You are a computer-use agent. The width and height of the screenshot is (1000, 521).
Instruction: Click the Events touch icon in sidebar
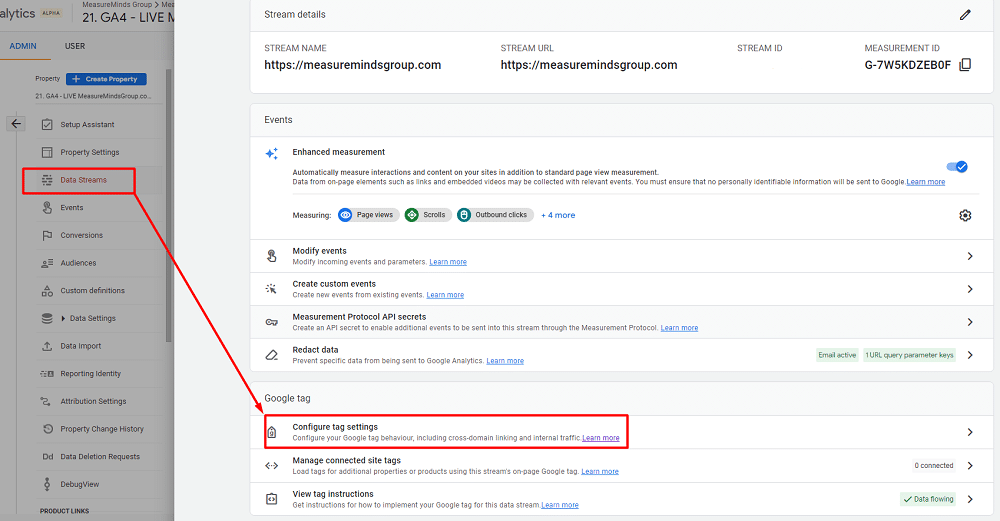tap(47, 207)
